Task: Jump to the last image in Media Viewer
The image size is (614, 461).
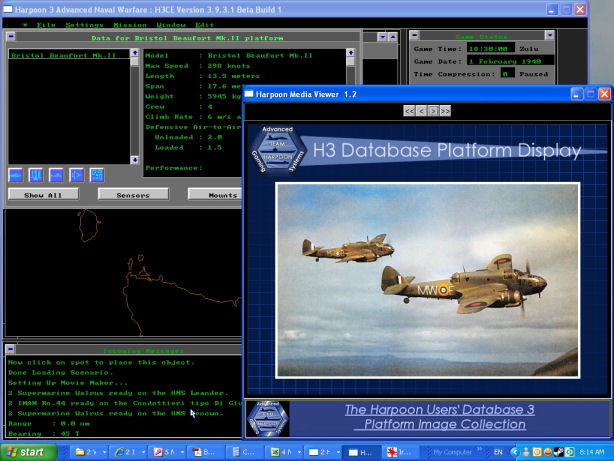Action: (444, 110)
